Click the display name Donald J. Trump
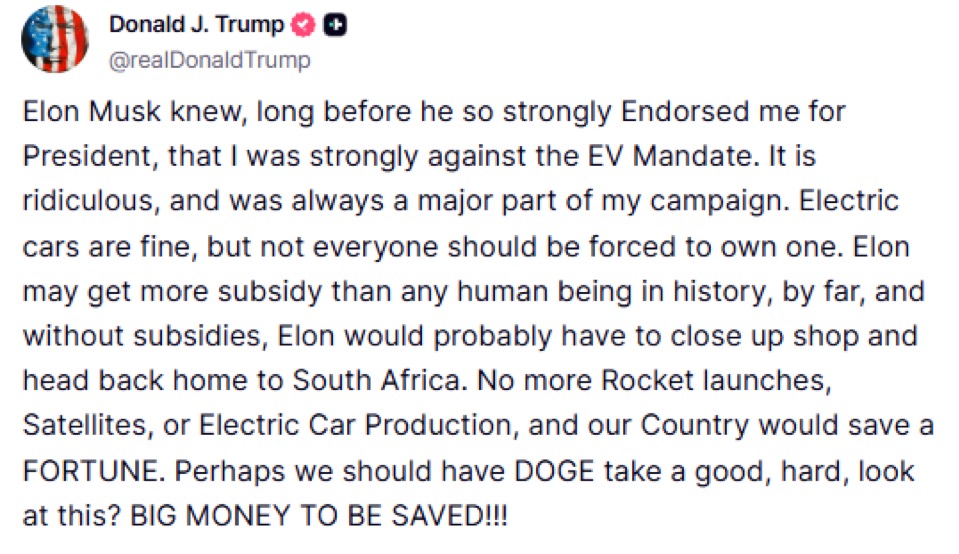The image size is (959, 554). (196, 24)
